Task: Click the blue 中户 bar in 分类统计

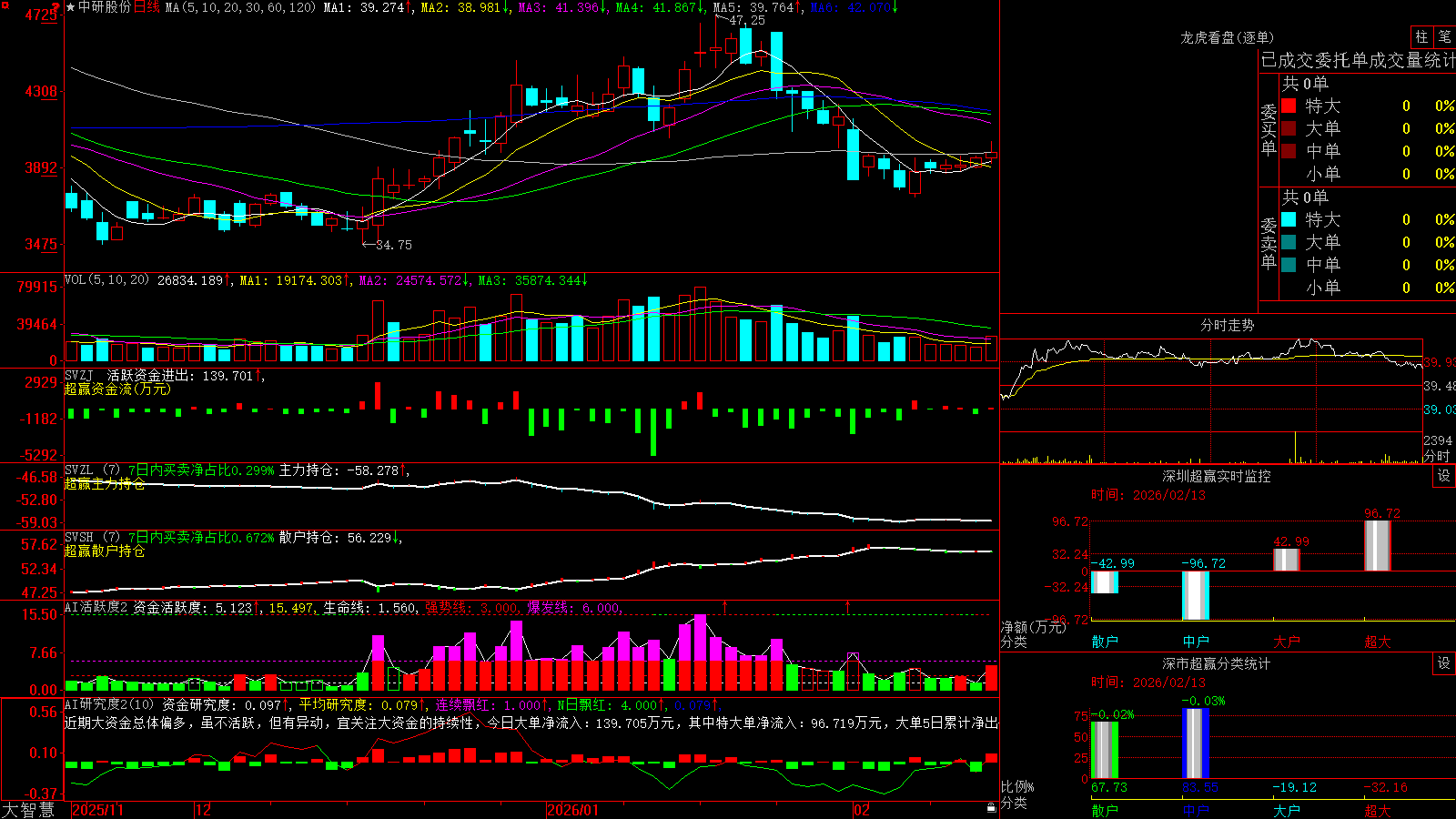Action: click(1196, 743)
